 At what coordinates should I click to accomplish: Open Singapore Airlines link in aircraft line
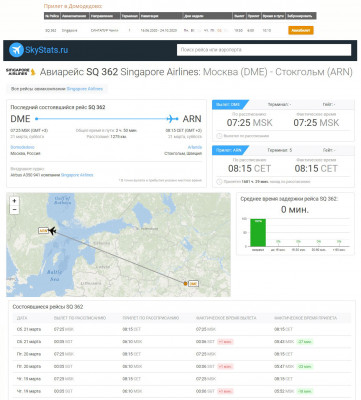point(77,175)
